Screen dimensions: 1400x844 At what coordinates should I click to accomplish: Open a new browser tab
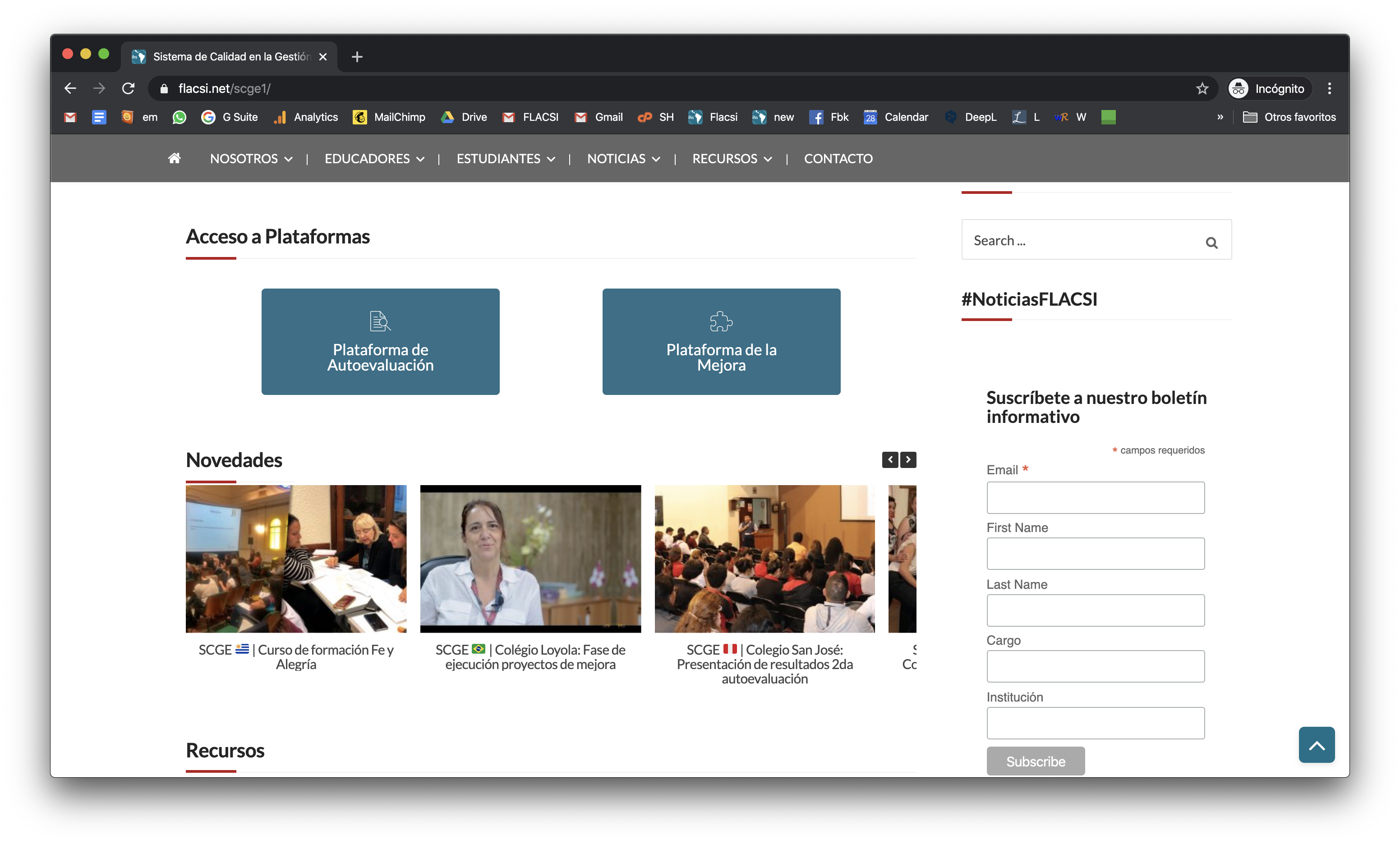click(x=357, y=57)
